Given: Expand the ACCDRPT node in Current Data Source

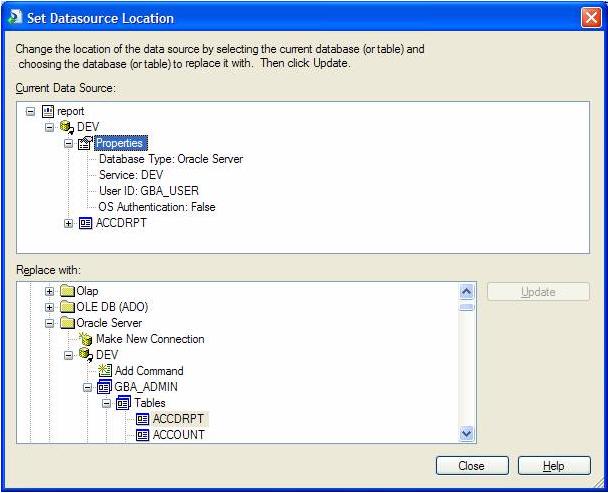Looking at the screenshot, I should (x=68, y=223).
